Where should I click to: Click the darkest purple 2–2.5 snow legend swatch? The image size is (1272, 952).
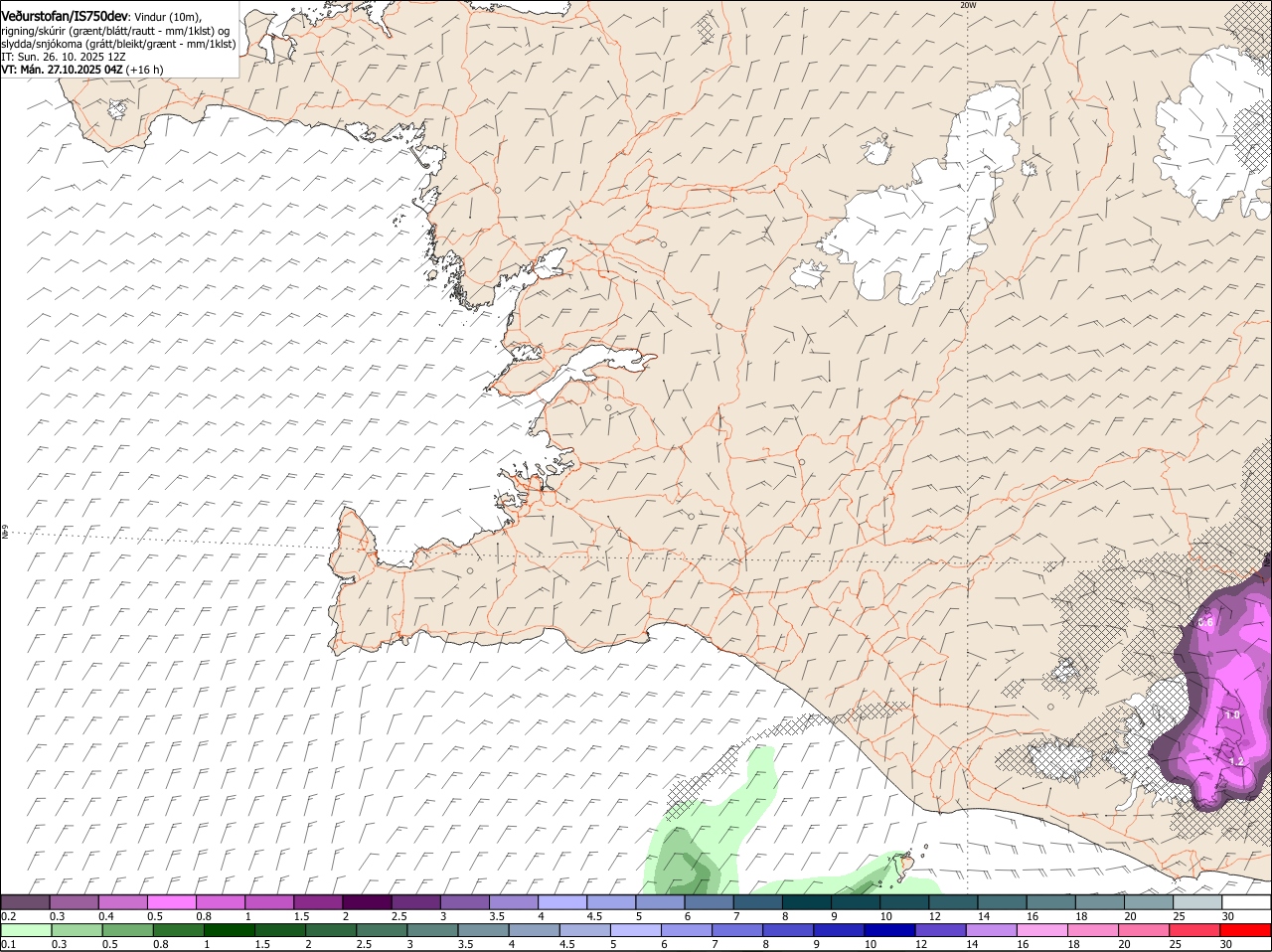point(367,902)
